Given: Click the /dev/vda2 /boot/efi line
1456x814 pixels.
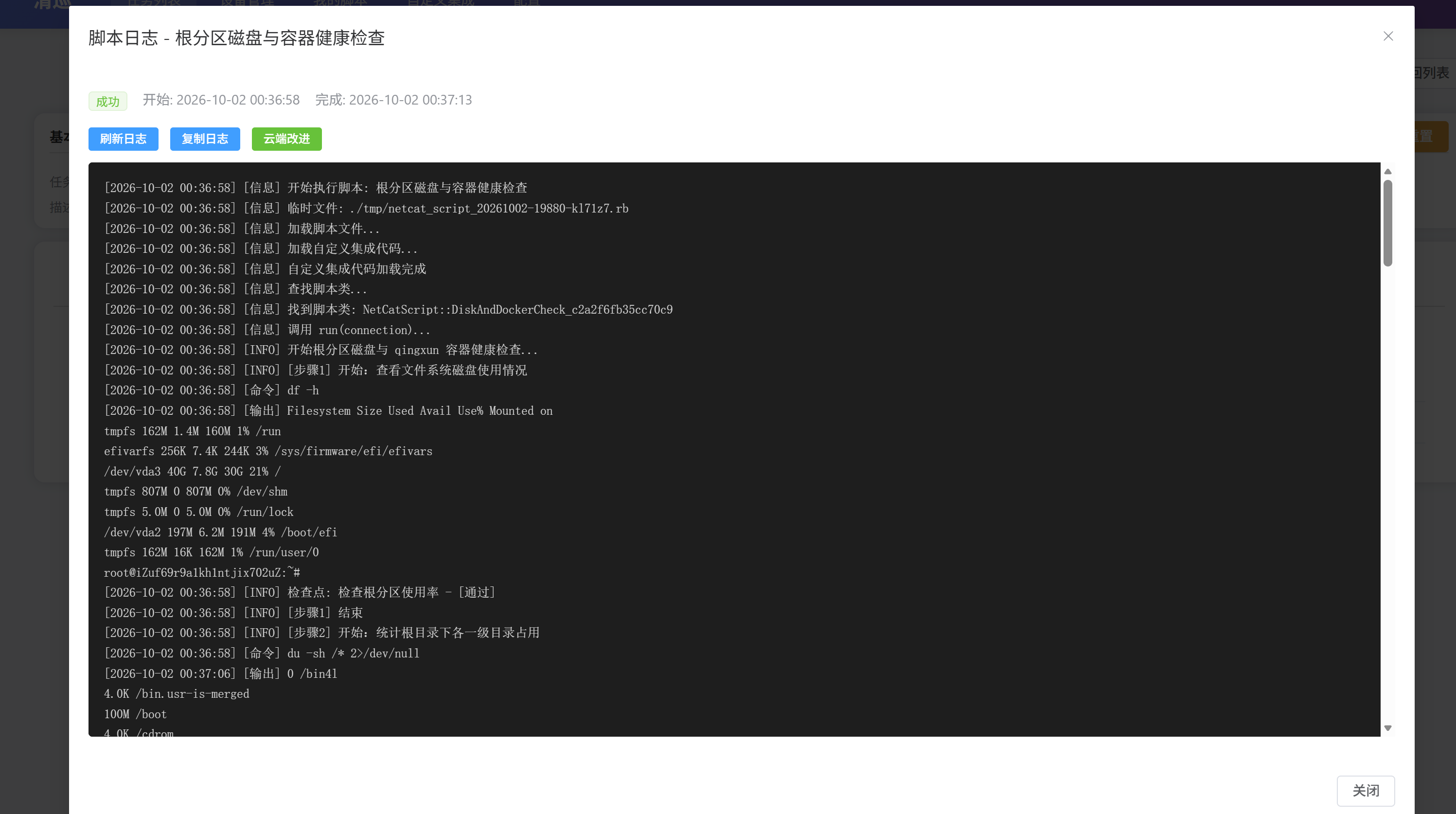Looking at the screenshot, I should (220, 532).
